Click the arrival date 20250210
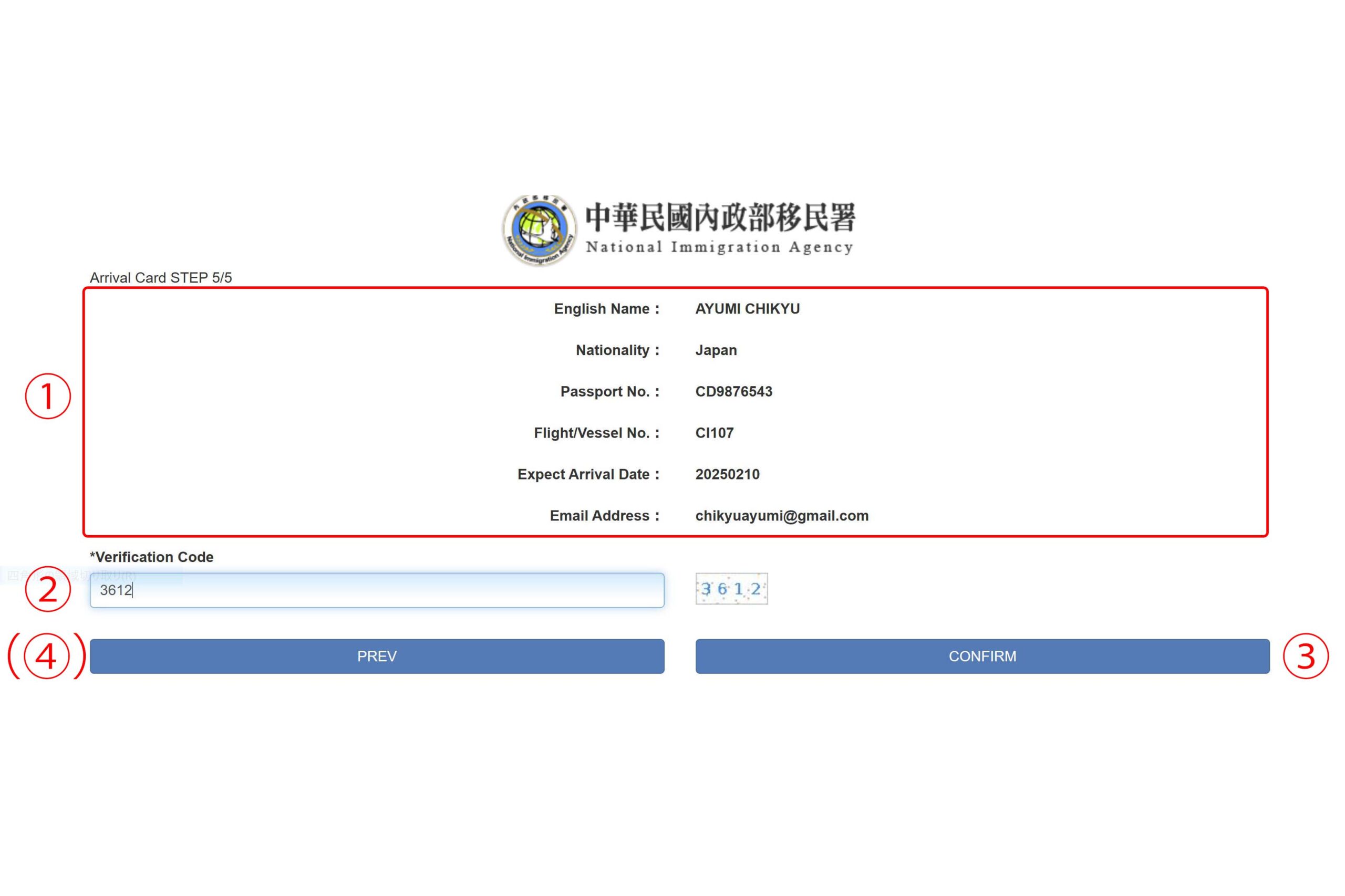Screen dimensions: 1345x896 [727, 474]
